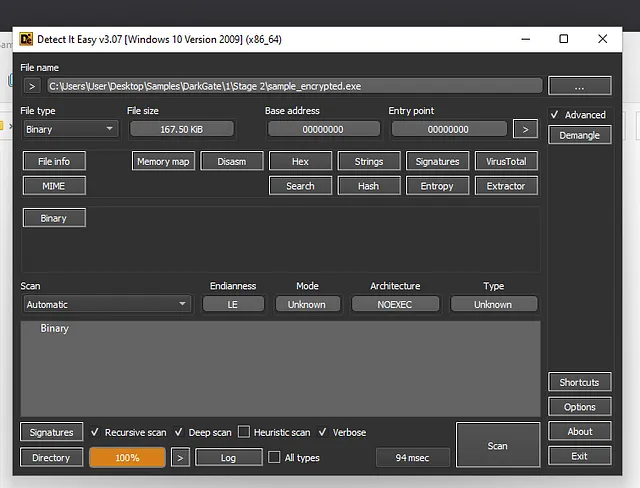Open the Log

point(229,457)
